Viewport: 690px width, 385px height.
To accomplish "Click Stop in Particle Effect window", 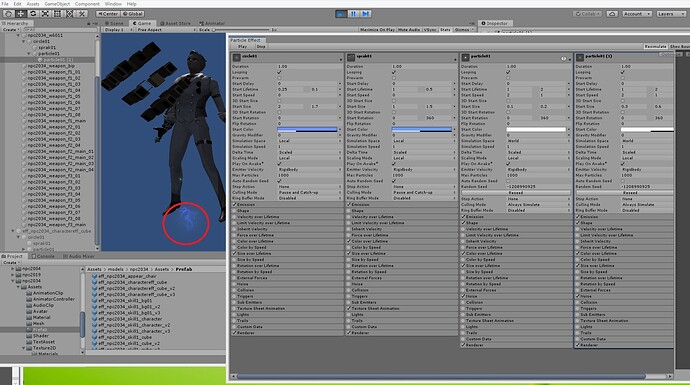I will [261, 46].
